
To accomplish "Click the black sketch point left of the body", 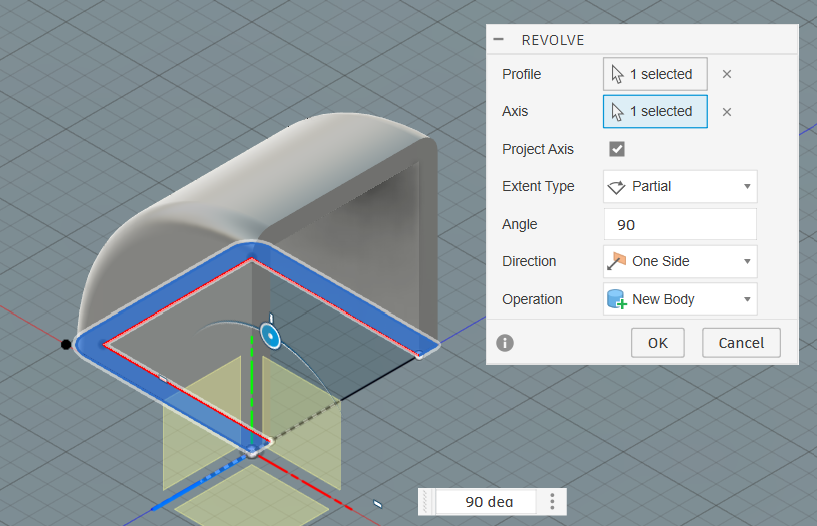I will 66,345.
